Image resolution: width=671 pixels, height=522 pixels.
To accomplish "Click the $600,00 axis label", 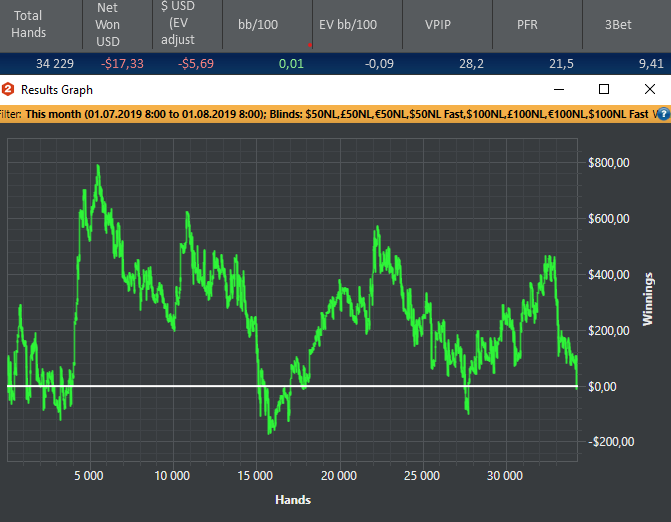I will [x=609, y=219].
